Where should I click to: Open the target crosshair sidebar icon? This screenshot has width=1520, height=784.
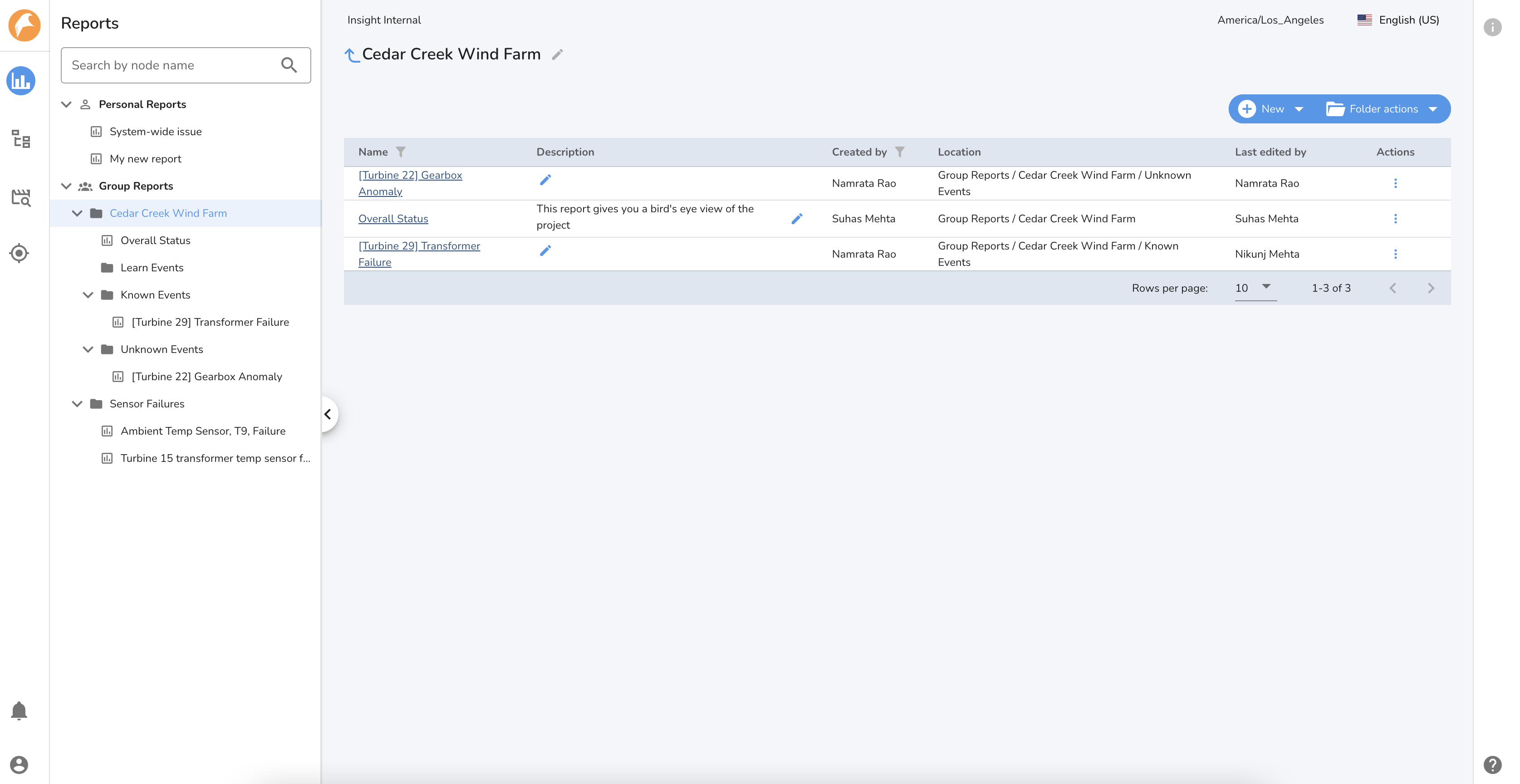[x=20, y=253]
